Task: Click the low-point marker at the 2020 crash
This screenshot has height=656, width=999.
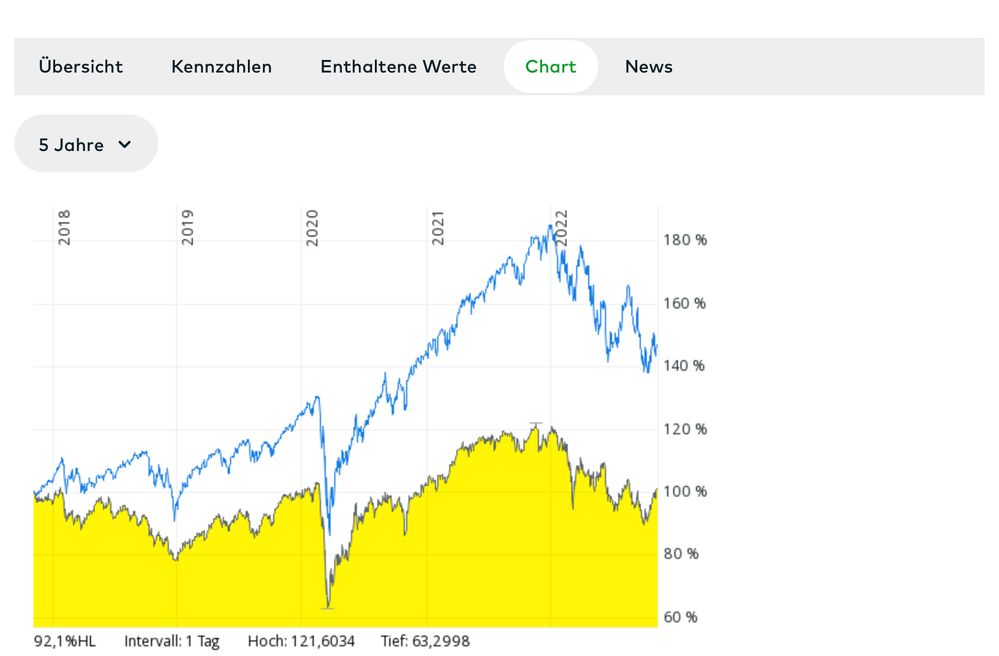Action: pyautogui.click(x=327, y=607)
